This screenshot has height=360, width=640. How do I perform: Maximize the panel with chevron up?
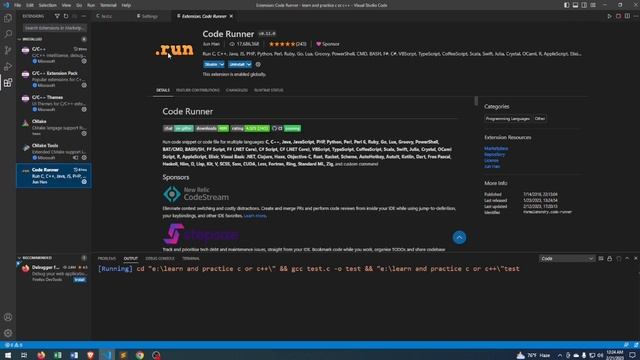coord(627,259)
